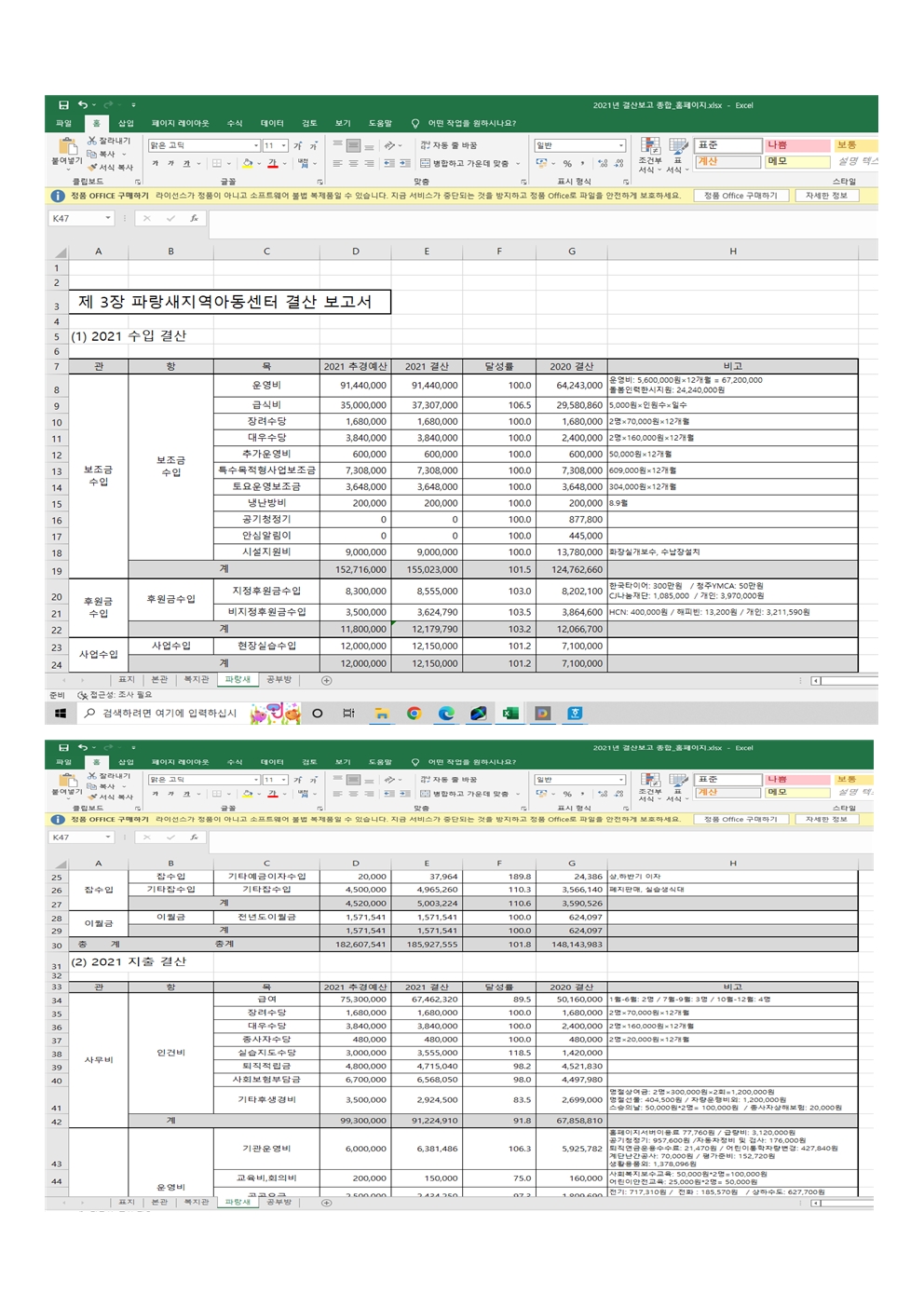Add a new sheet in the lower Excel window
Image resolution: width=924 pixels, height=1307 pixels.
click(x=326, y=1203)
